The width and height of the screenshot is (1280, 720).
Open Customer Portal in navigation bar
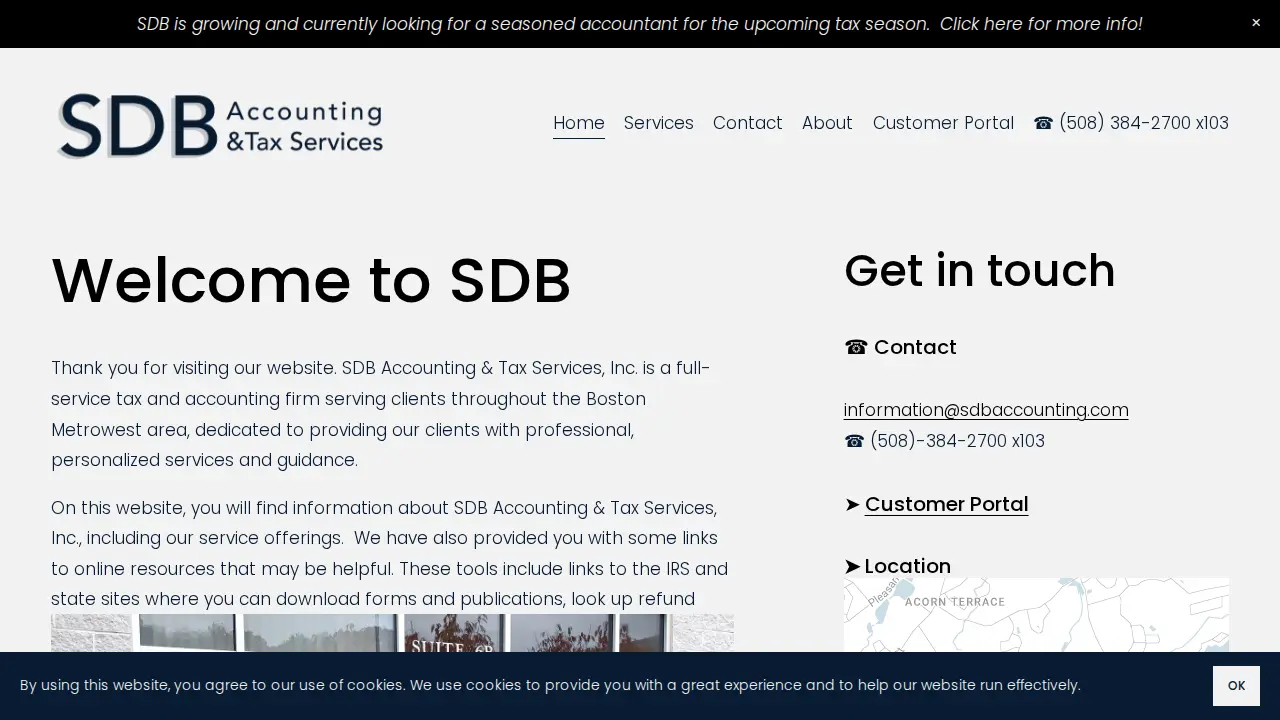943,123
